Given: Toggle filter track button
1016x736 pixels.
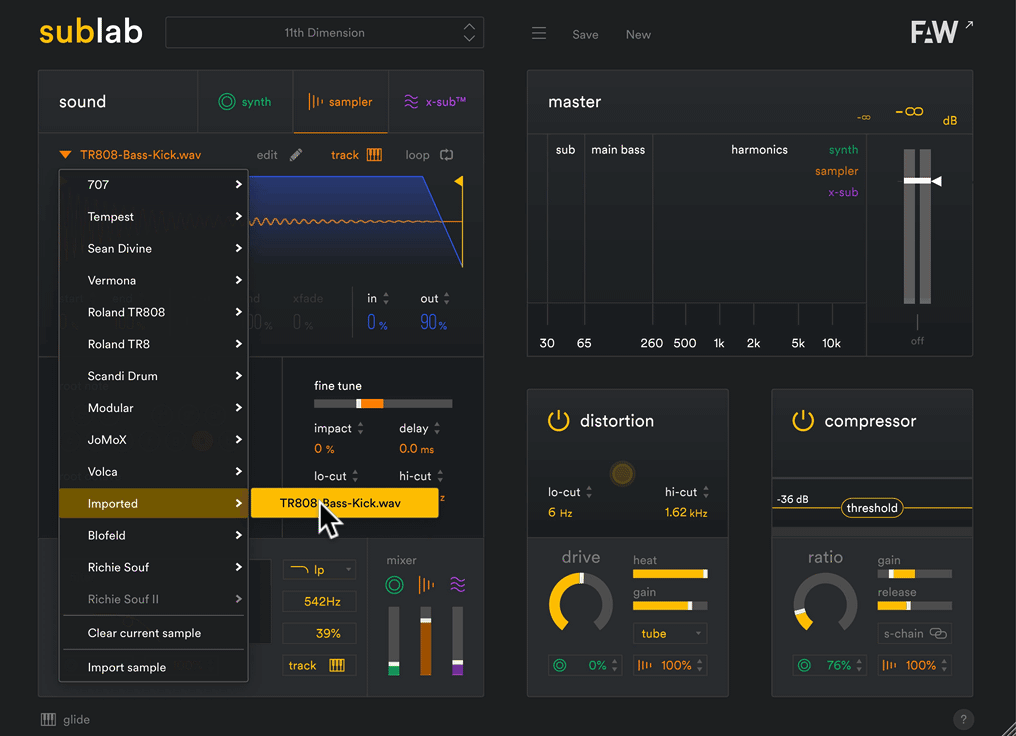Looking at the screenshot, I should click(319, 665).
